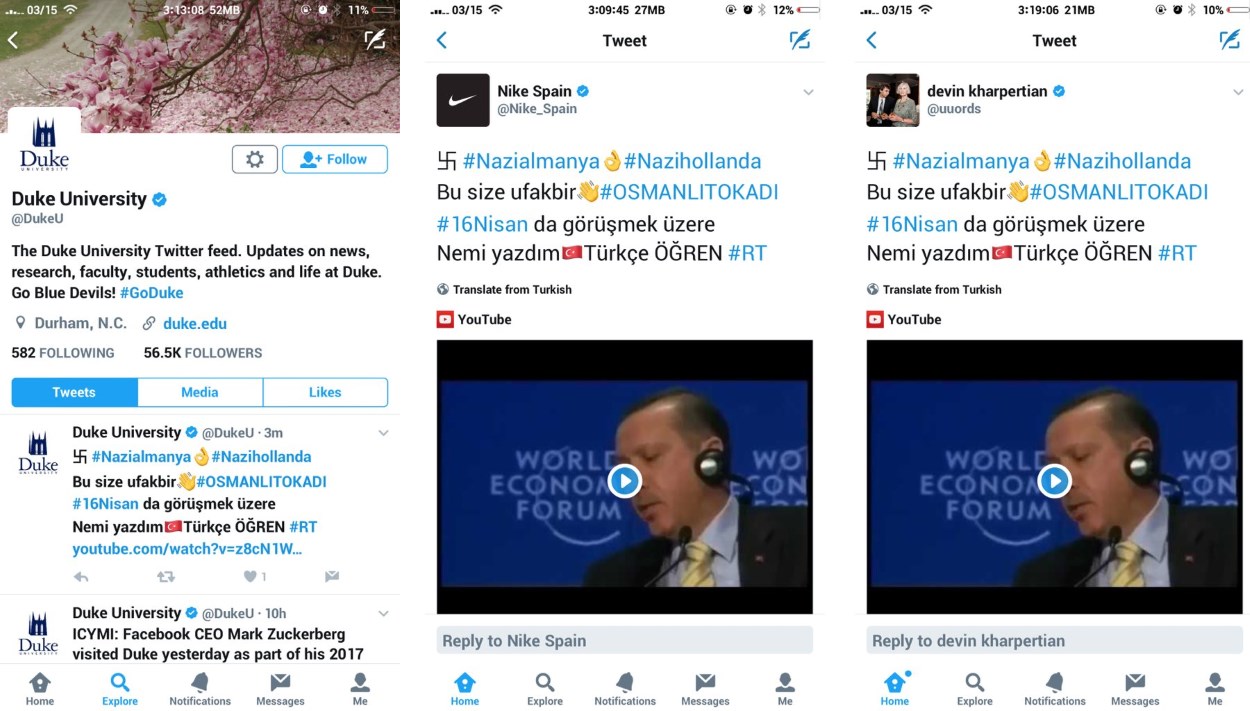Open Me from the devin kharpertian screen's bottom bar
The width and height of the screenshot is (1250, 711).
click(1215, 689)
